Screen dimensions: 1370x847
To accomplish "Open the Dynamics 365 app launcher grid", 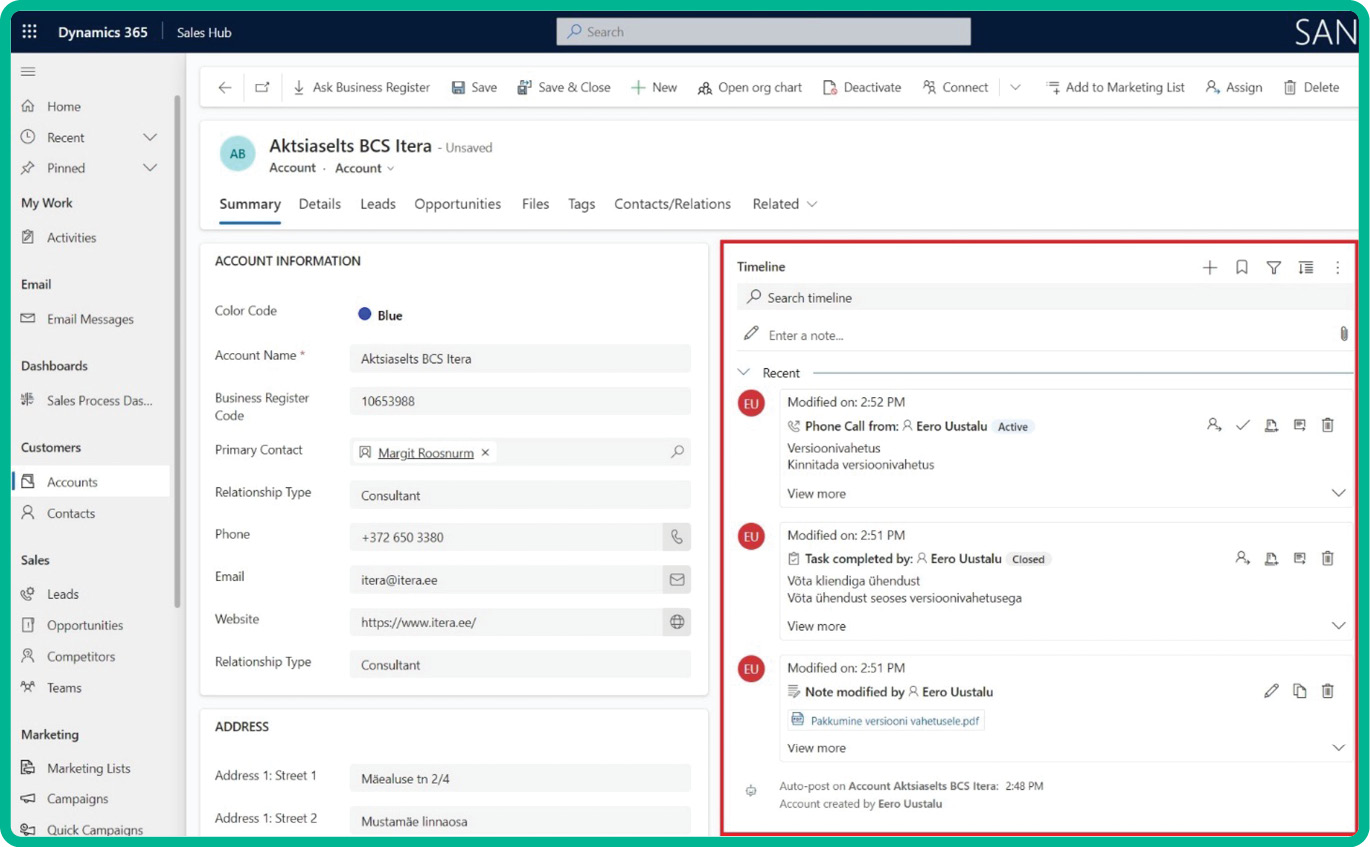I will (x=29, y=32).
